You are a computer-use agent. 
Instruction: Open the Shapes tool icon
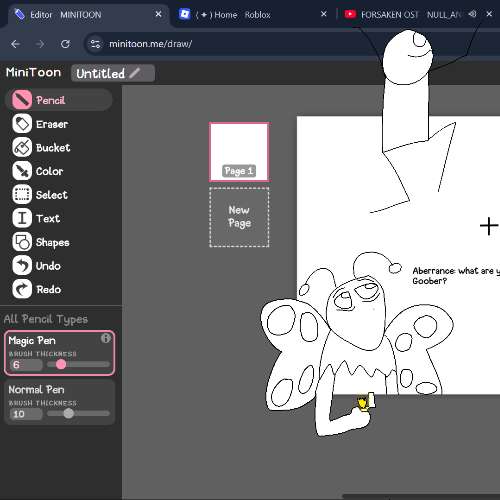(22, 242)
